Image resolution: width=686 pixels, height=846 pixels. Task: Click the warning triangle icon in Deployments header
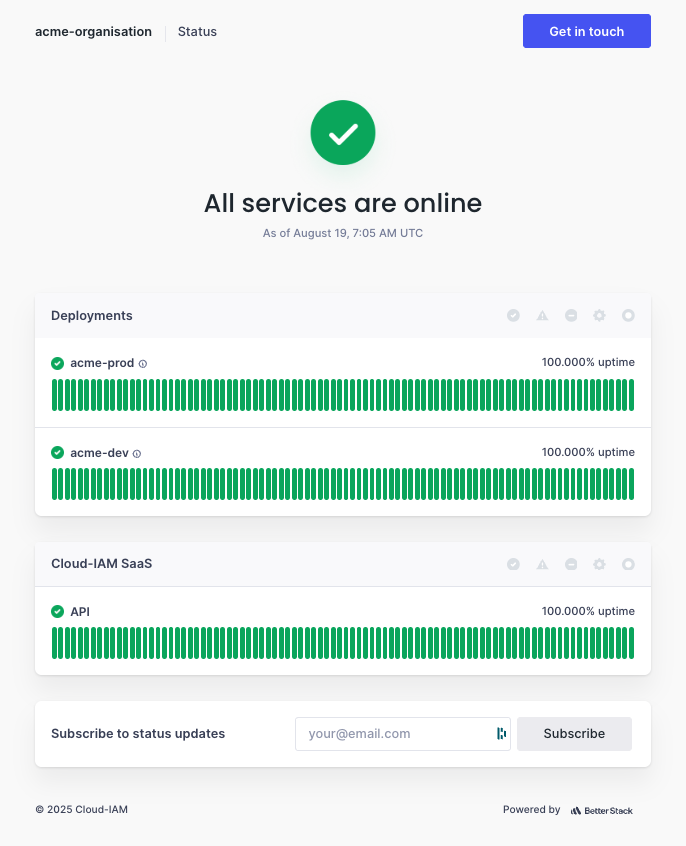[x=542, y=315]
